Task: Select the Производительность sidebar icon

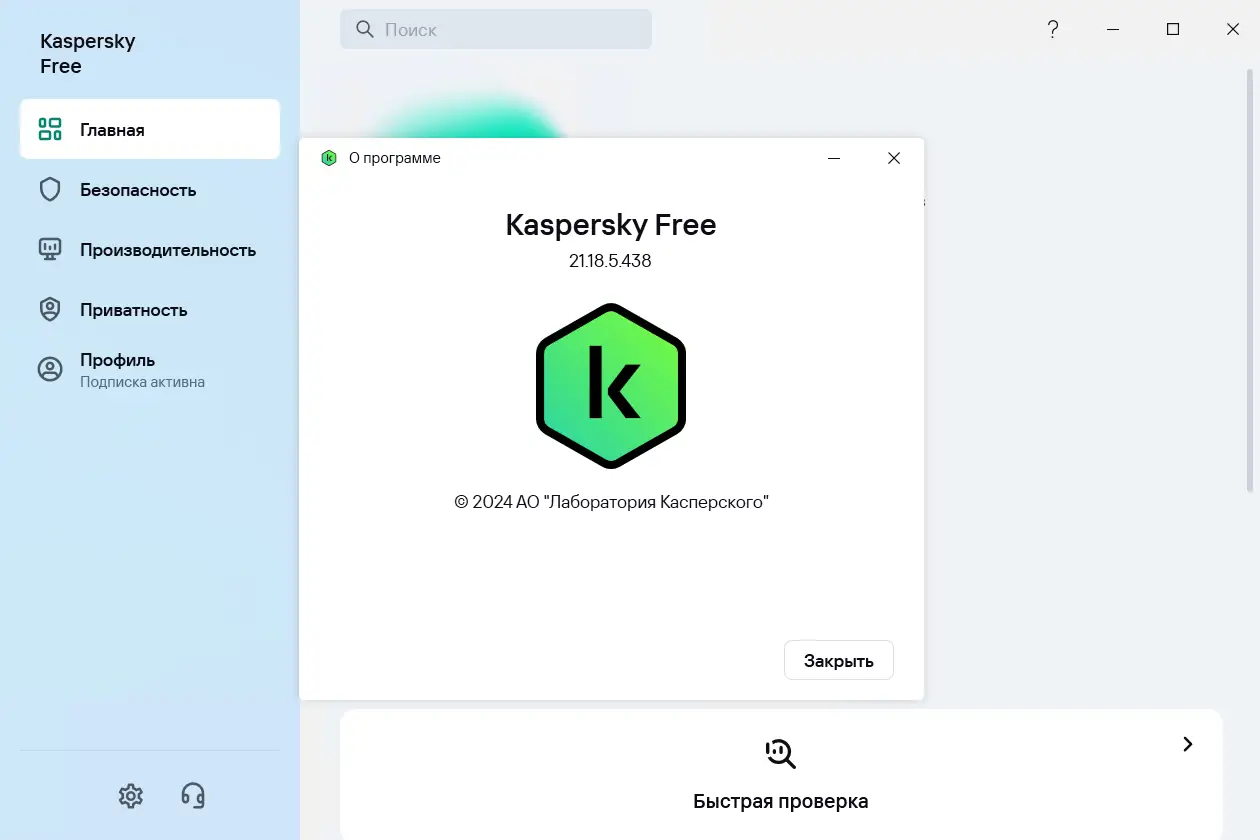Action: click(49, 249)
